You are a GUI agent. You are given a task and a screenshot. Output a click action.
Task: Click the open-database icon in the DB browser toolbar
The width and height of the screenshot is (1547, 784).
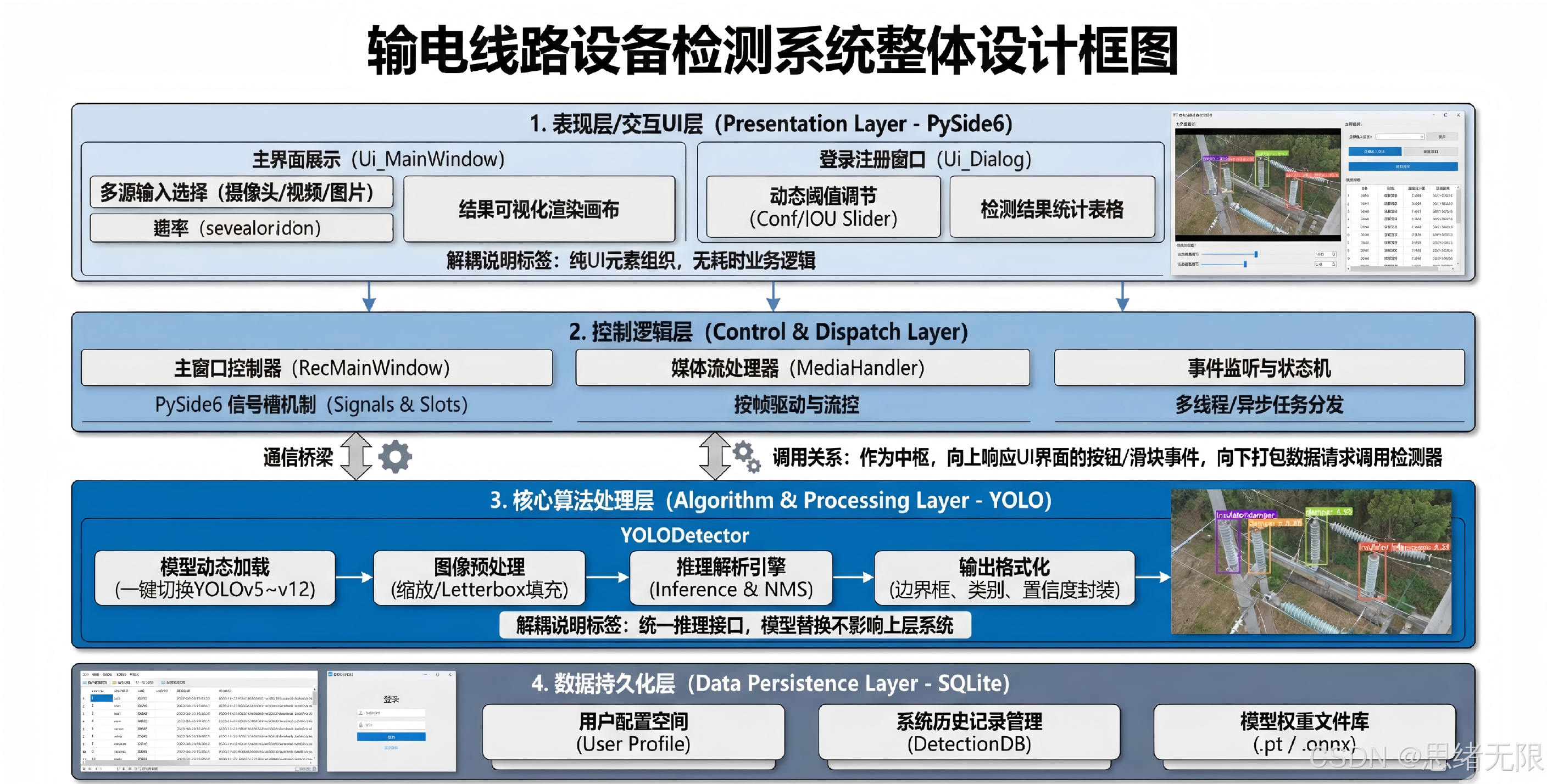coord(86,683)
